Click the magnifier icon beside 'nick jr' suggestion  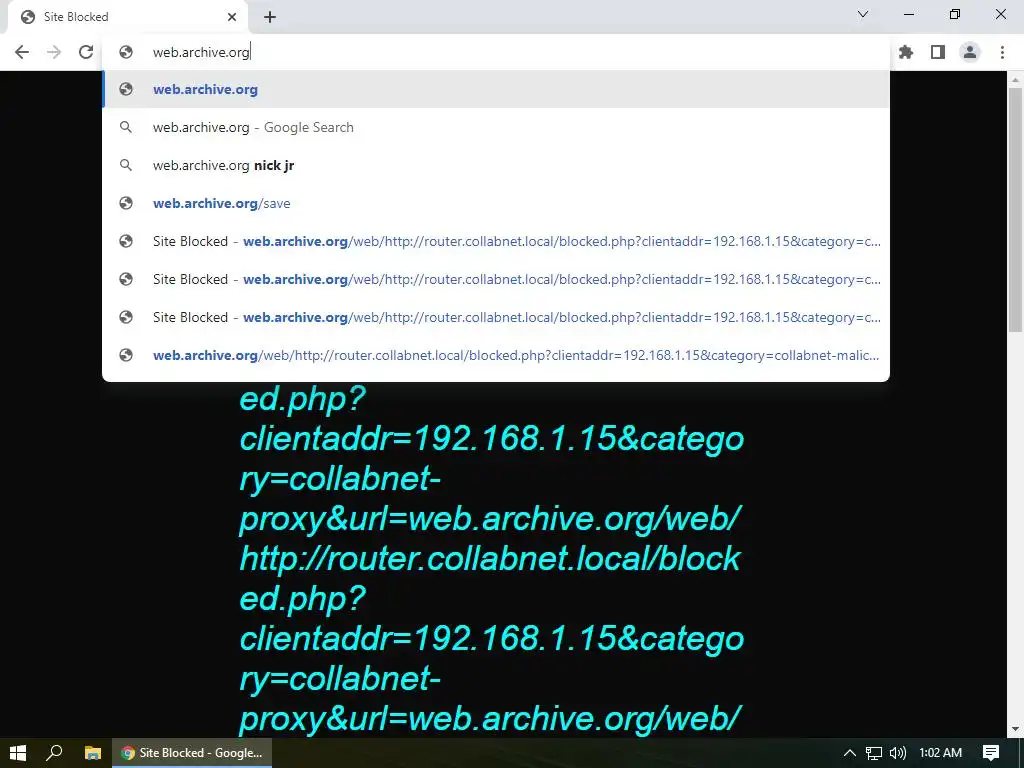[126, 165]
